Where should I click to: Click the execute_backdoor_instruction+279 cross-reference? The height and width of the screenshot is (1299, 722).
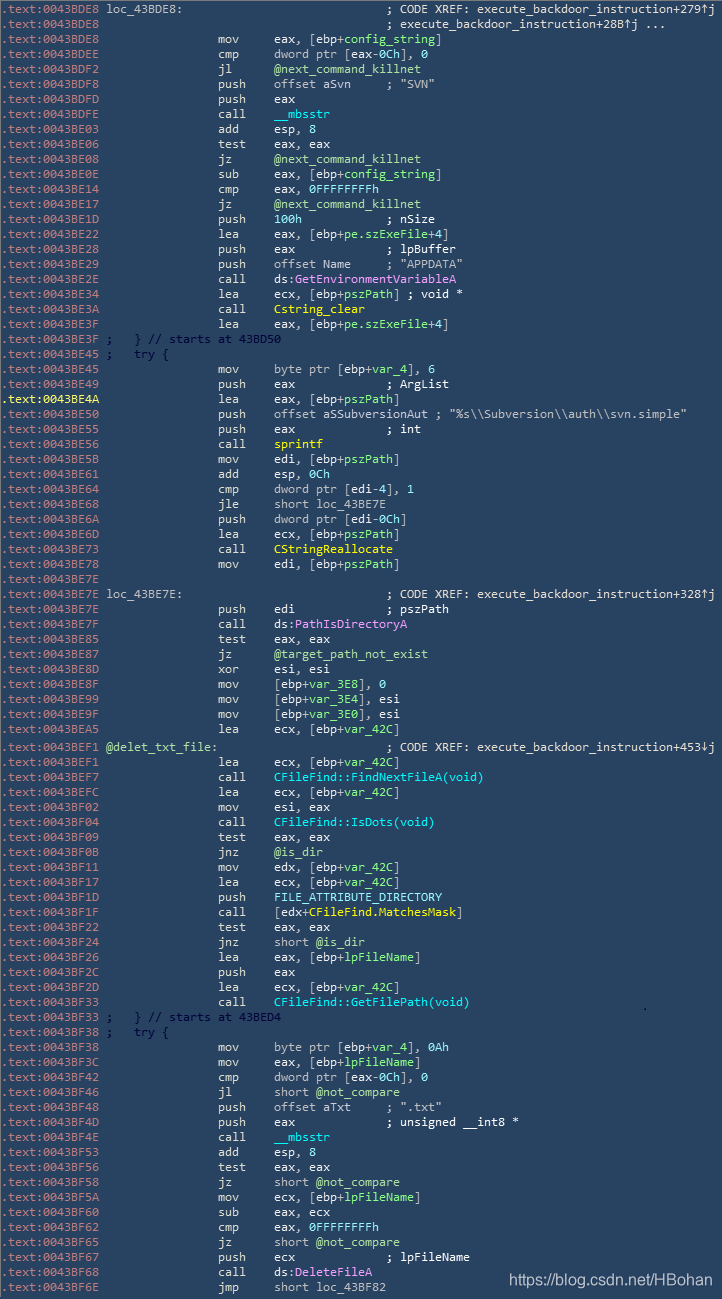[x=596, y=9]
